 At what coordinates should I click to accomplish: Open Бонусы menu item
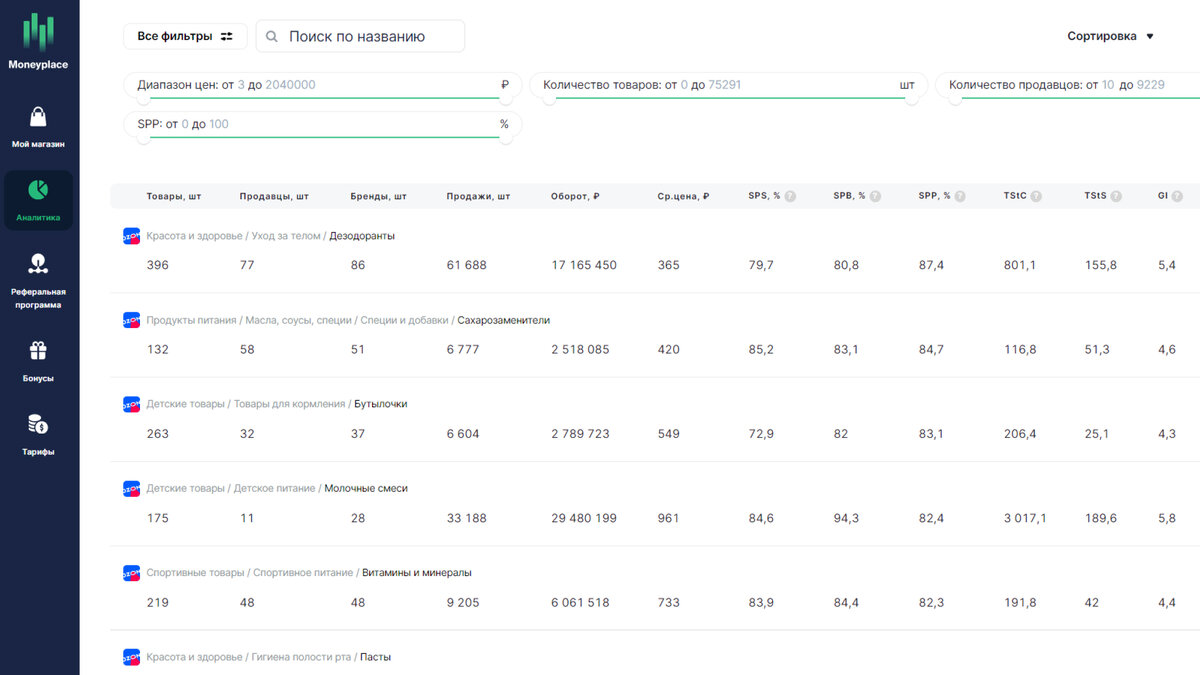pos(38,361)
